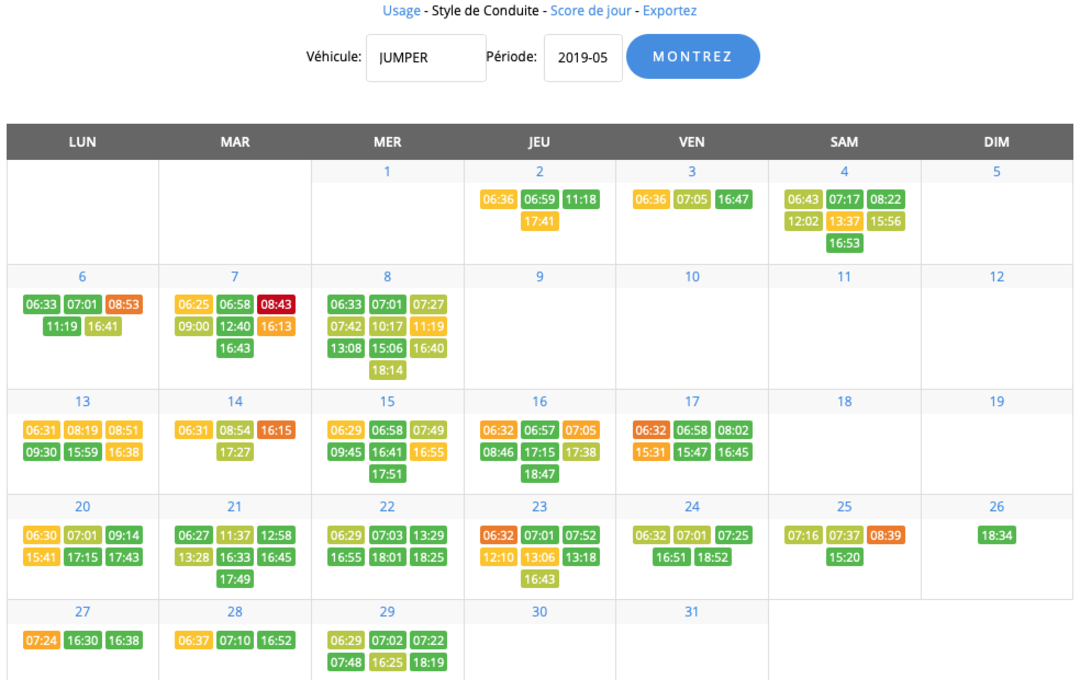Click day number 15 in the calendar
The image size is (1080, 680).
pos(387,402)
